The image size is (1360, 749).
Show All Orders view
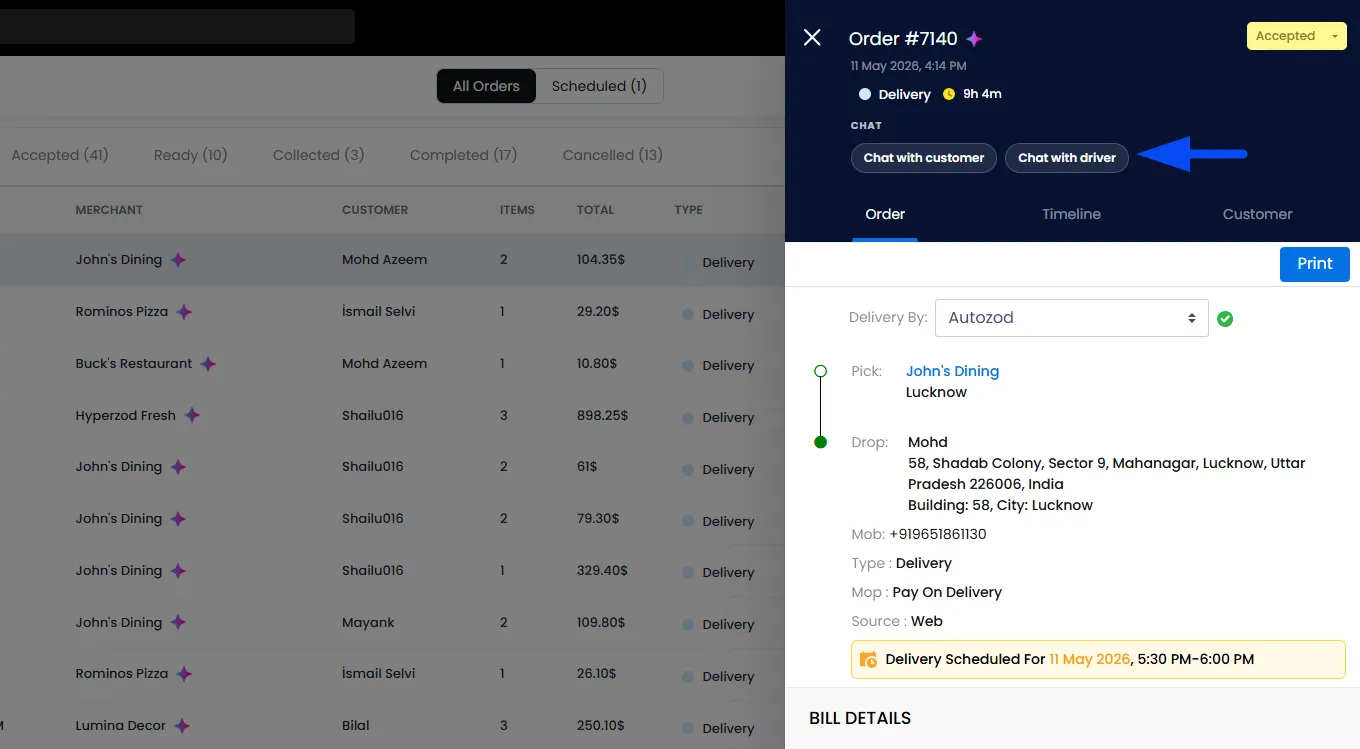click(486, 86)
